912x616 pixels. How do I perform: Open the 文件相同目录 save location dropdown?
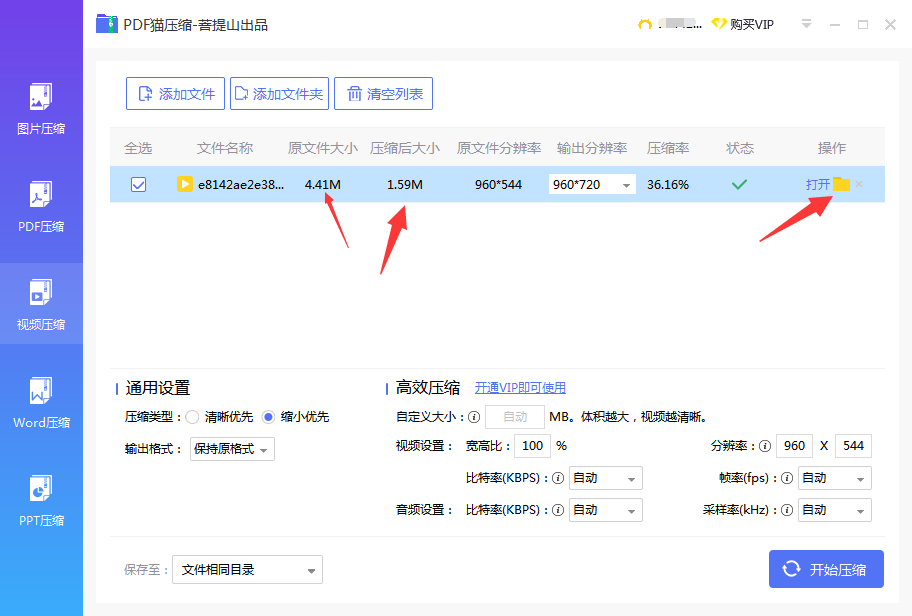coord(247,569)
